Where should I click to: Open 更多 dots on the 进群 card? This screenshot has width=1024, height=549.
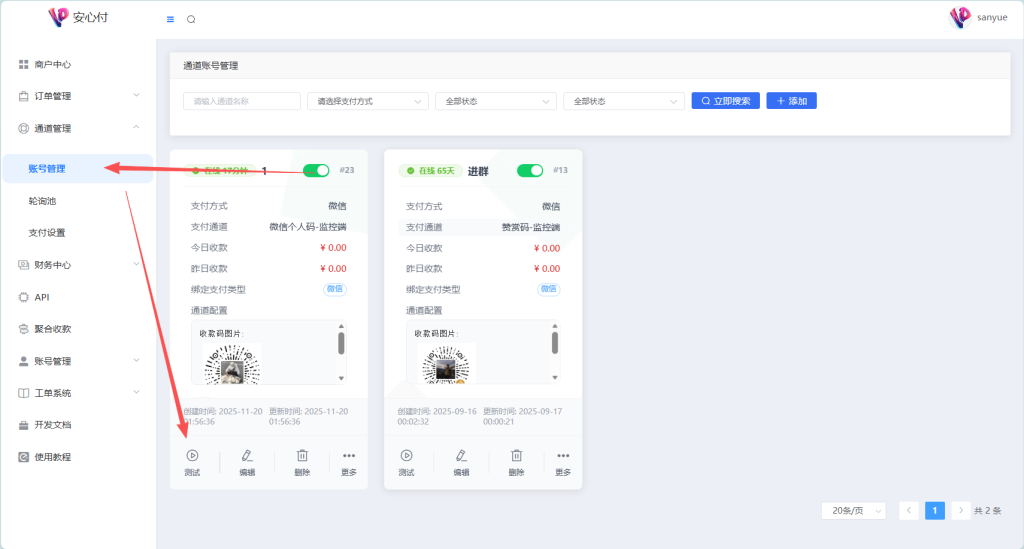(563, 456)
